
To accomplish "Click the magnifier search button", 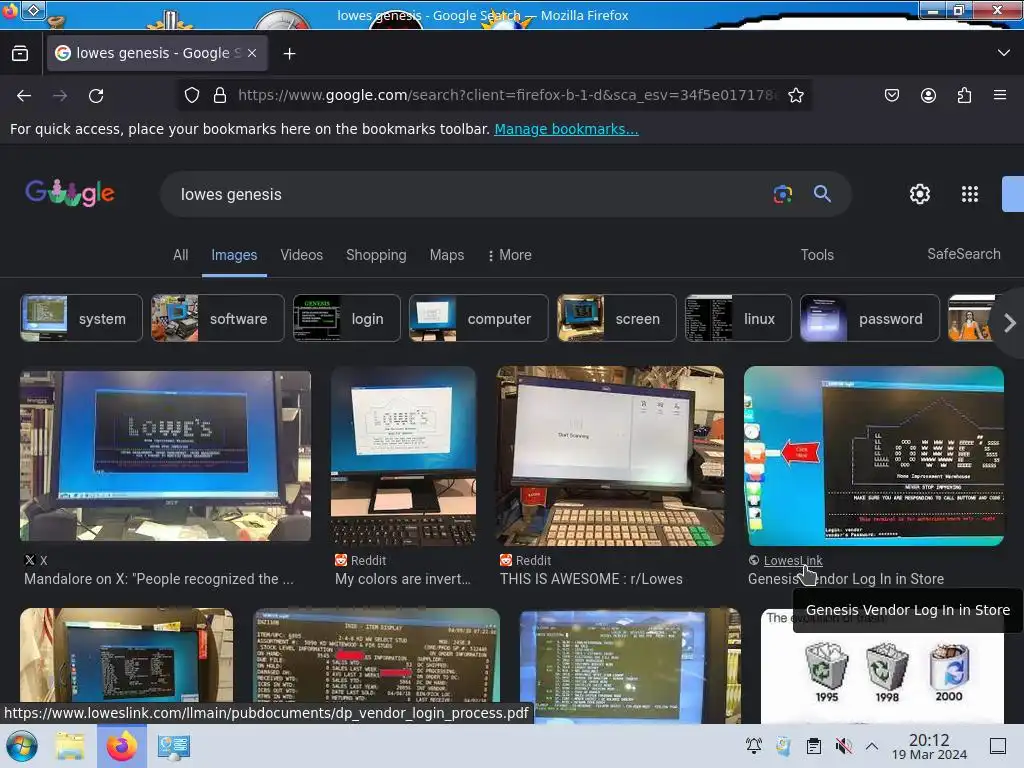I will 822,194.
